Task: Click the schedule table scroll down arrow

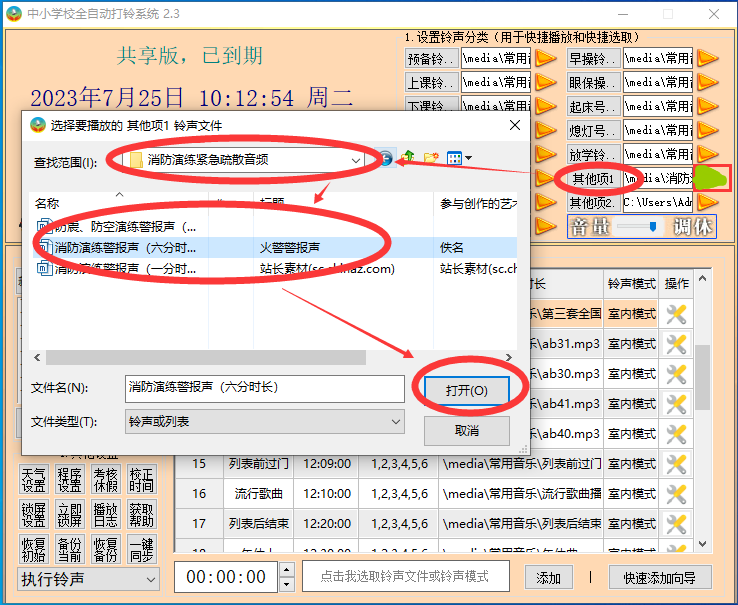Action: pyautogui.click(x=703, y=543)
